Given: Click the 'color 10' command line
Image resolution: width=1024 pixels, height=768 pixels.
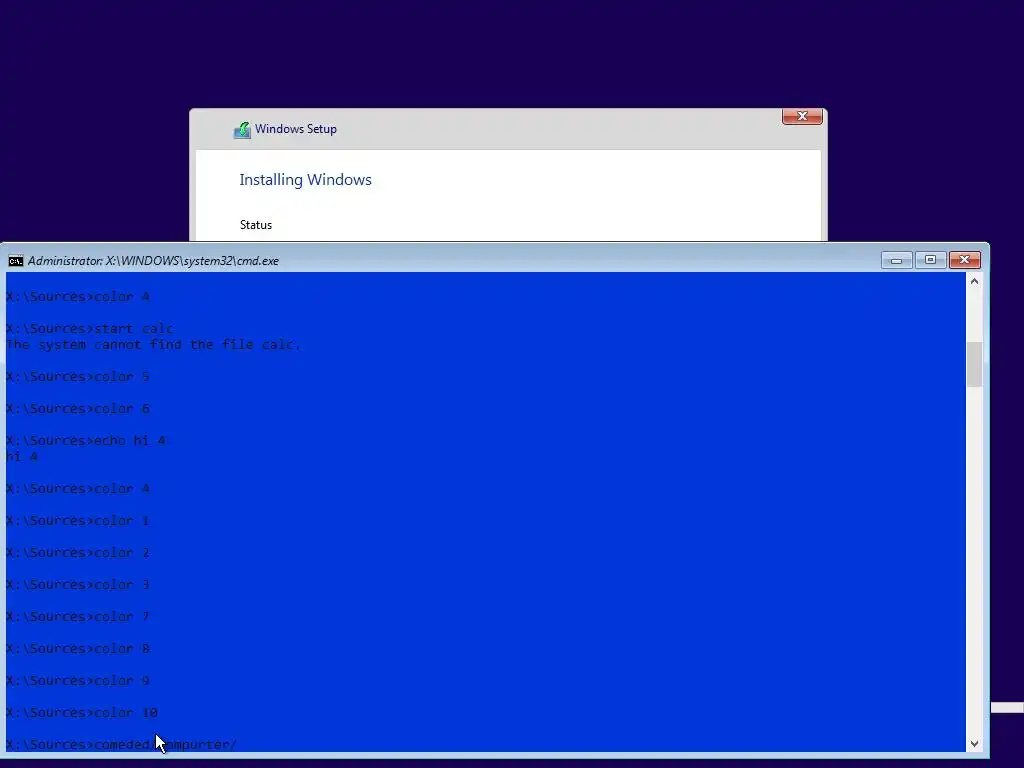Looking at the screenshot, I should click(82, 712).
